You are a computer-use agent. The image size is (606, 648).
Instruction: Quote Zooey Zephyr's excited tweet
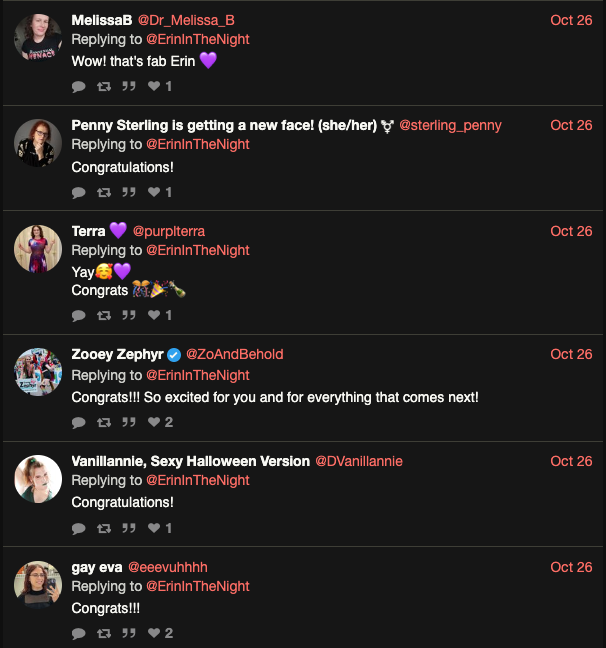[x=128, y=422]
